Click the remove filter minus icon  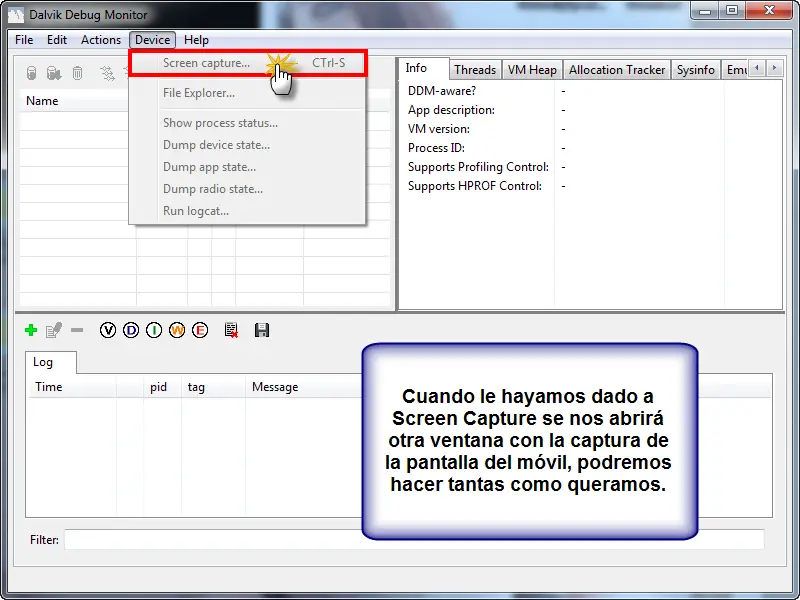coord(77,330)
